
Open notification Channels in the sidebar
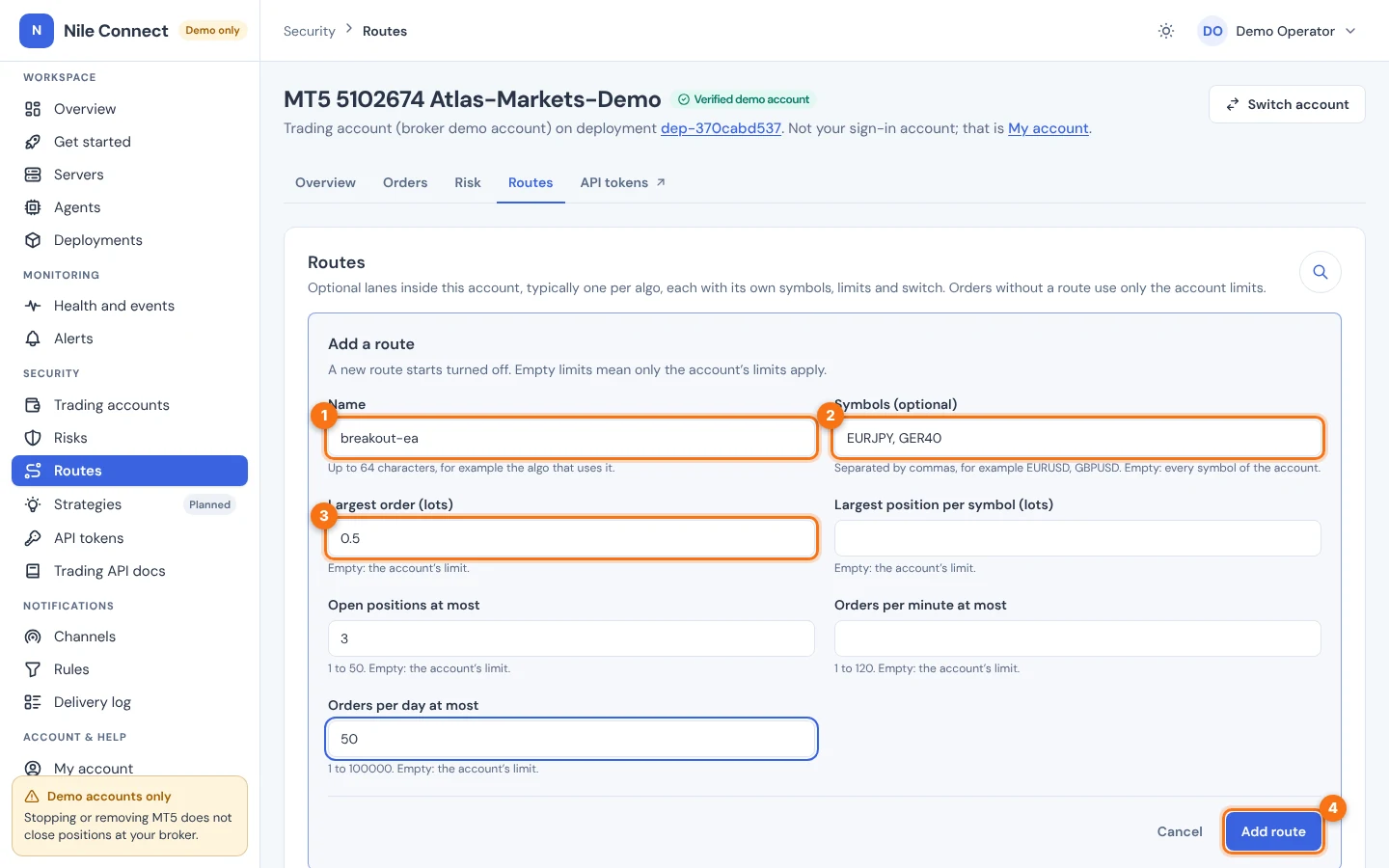(129, 637)
